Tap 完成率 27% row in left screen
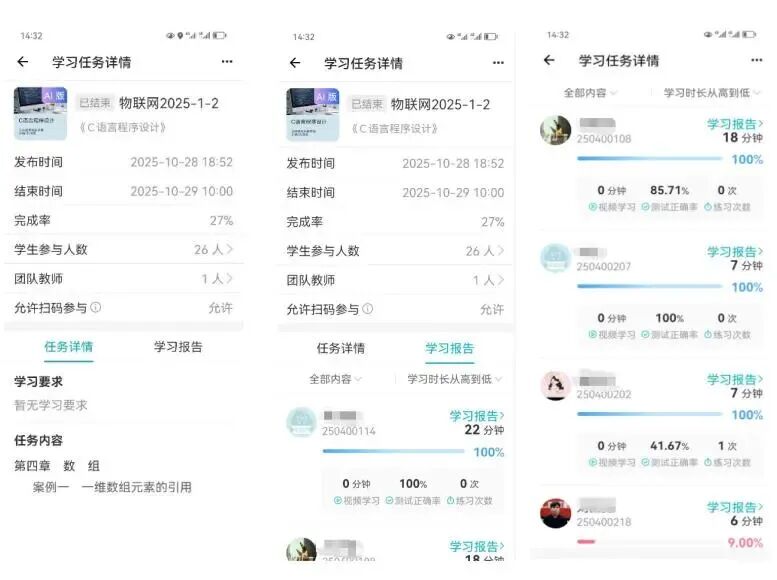 click(x=123, y=220)
